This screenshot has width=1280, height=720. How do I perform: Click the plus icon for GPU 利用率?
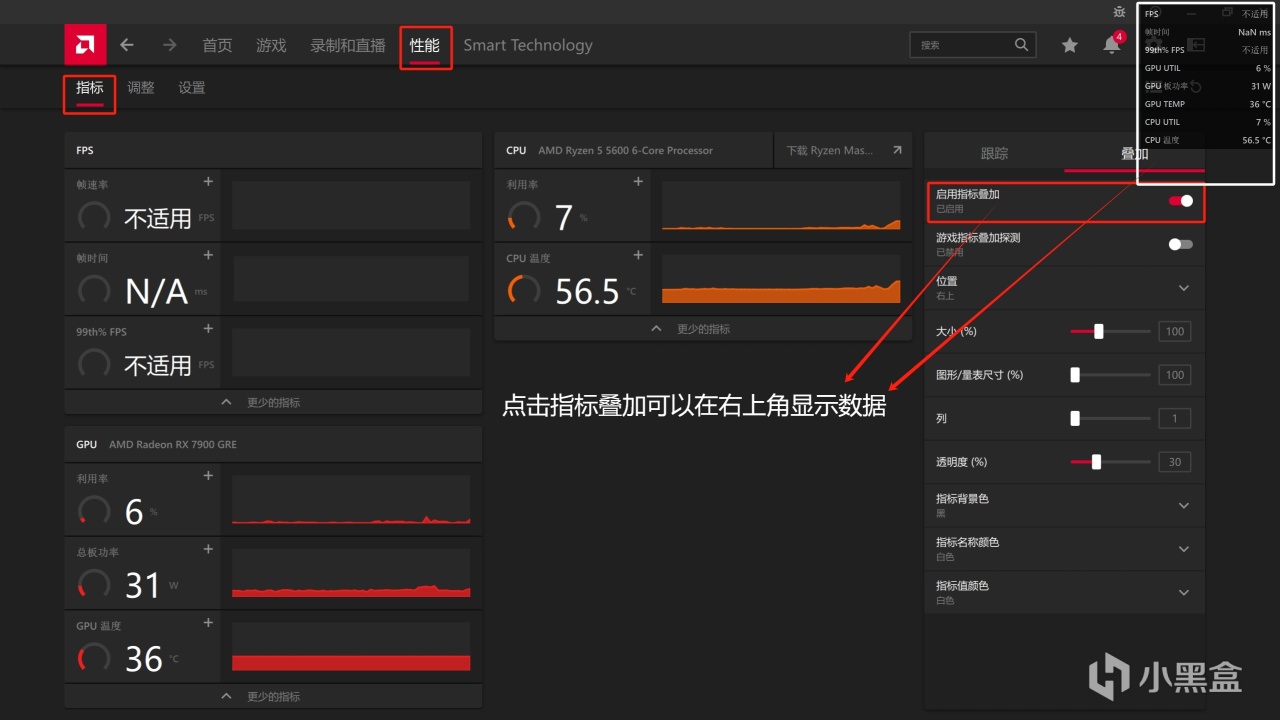click(x=208, y=476)
